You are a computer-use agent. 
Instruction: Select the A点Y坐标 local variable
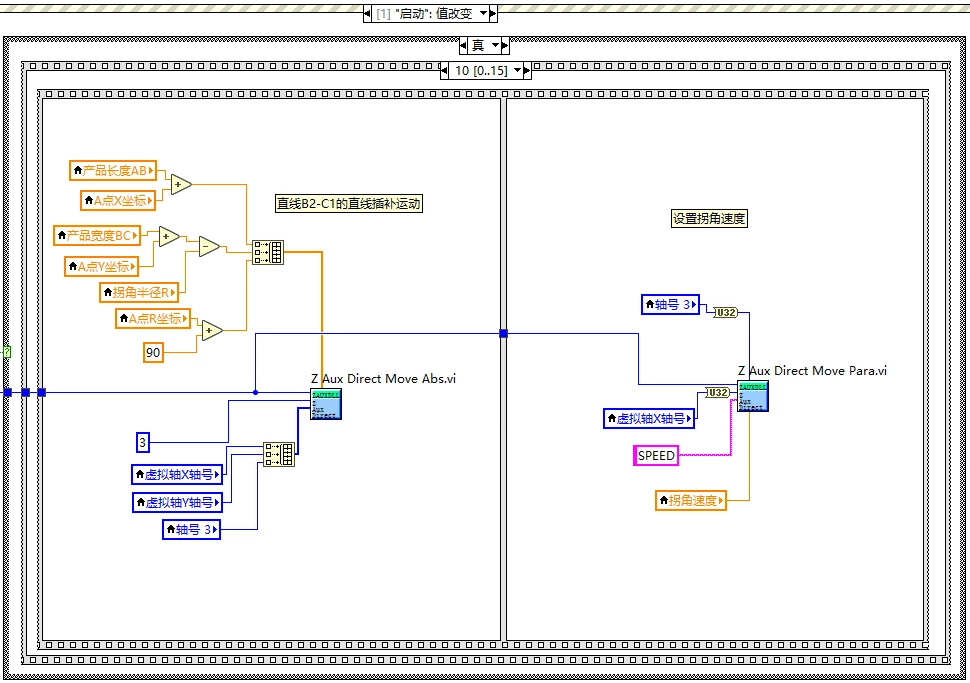click(x=101, y=267)
